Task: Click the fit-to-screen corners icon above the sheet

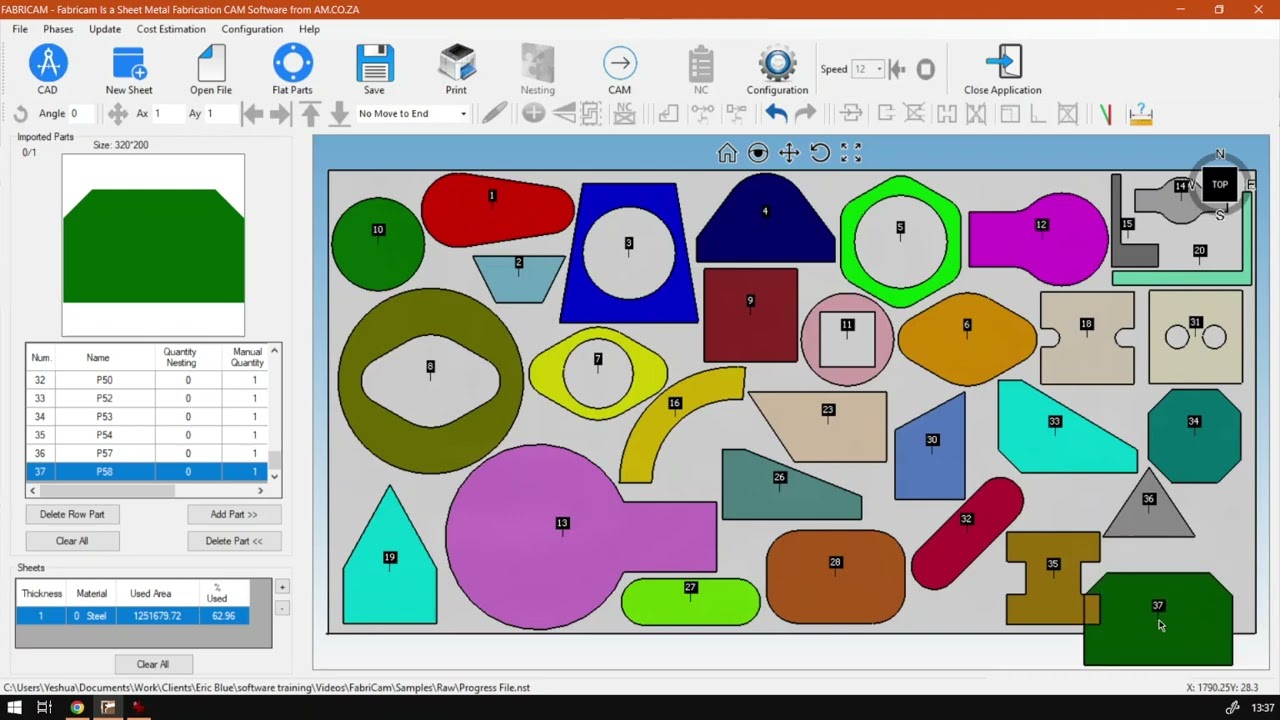Action: [851, 153]
